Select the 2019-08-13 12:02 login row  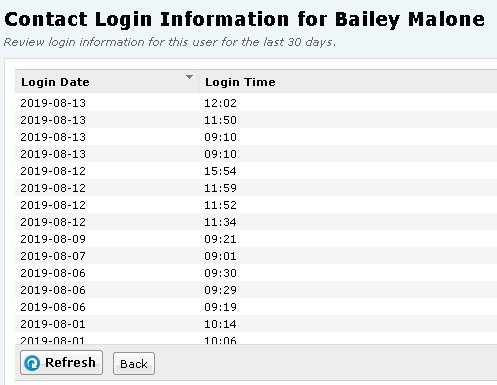coord(256,103)
